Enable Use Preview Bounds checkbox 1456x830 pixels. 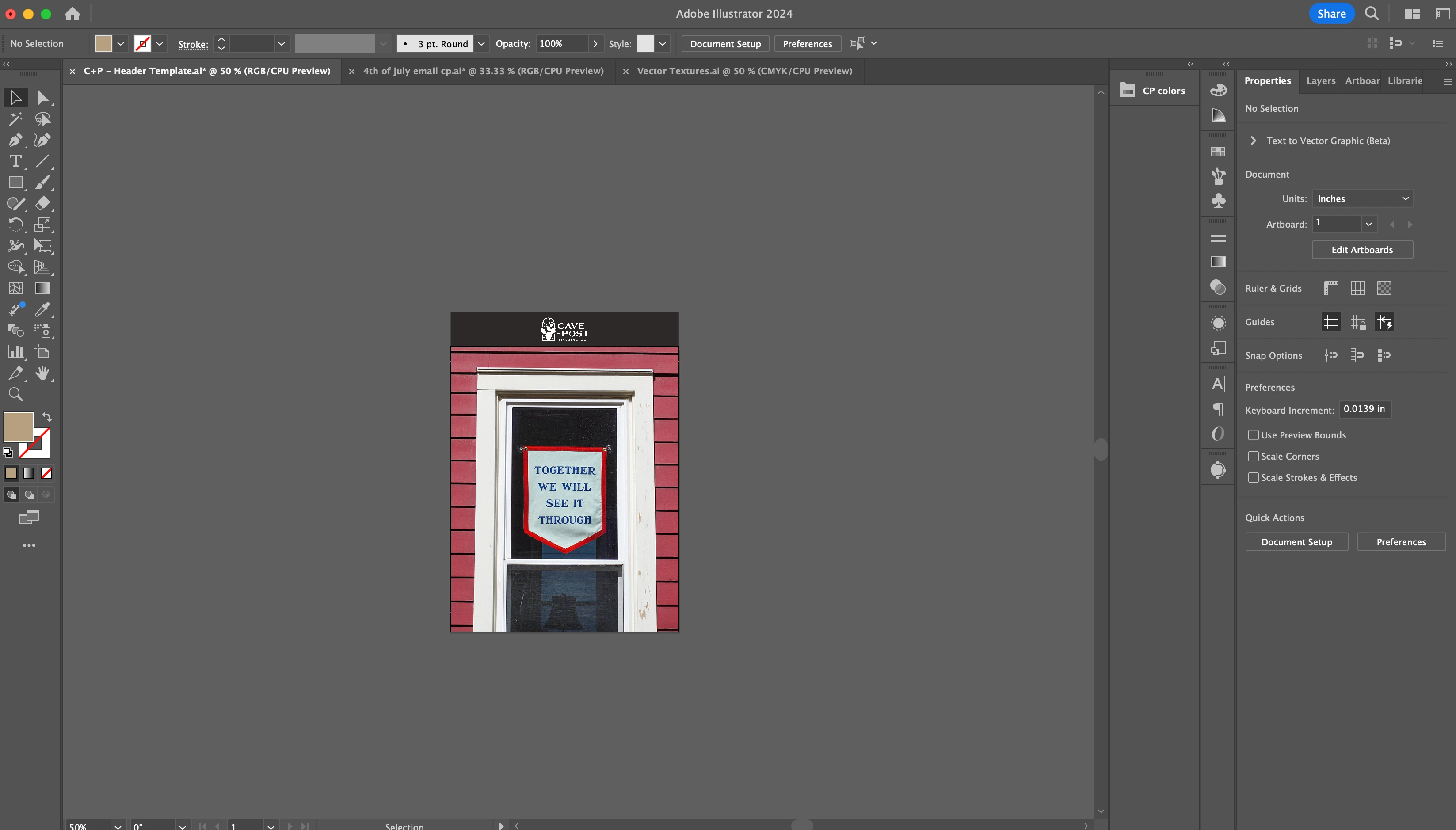(1253, 435)
